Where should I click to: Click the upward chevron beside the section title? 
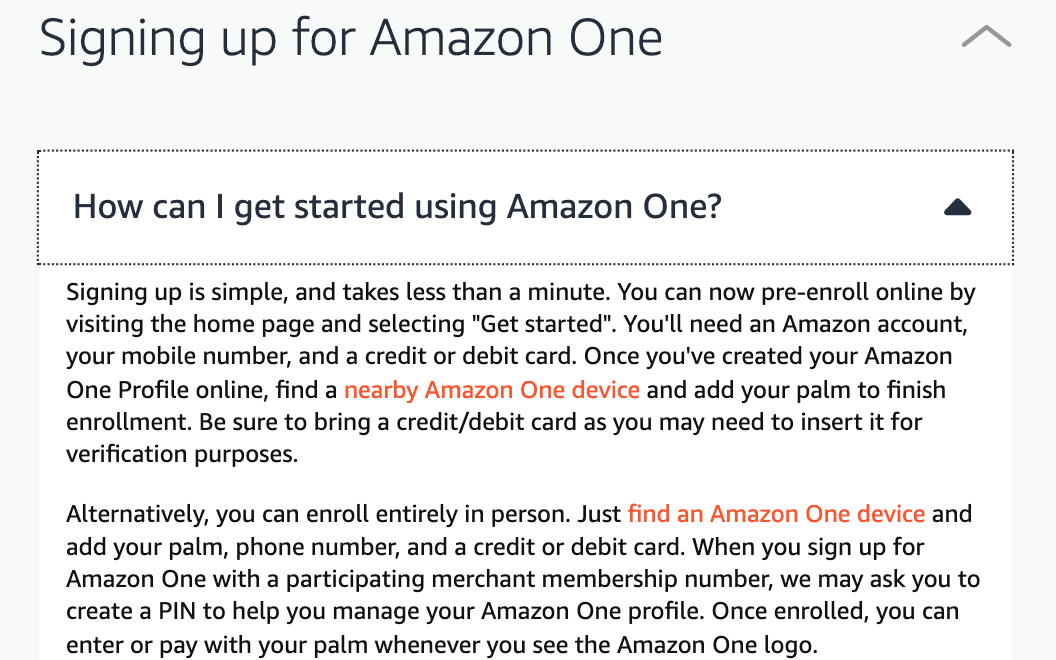point(986,36)
